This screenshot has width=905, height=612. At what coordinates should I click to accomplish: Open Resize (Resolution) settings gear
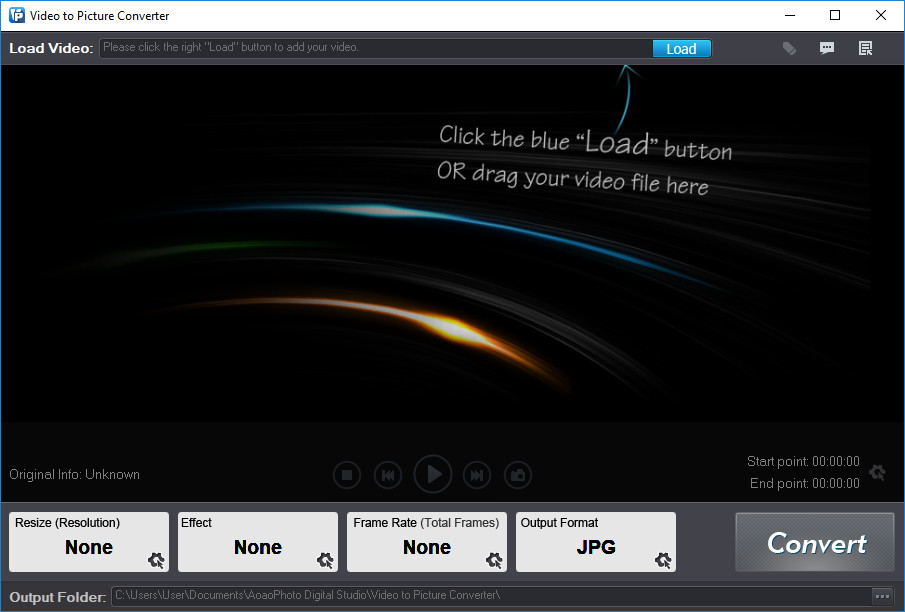coord(156,560)
